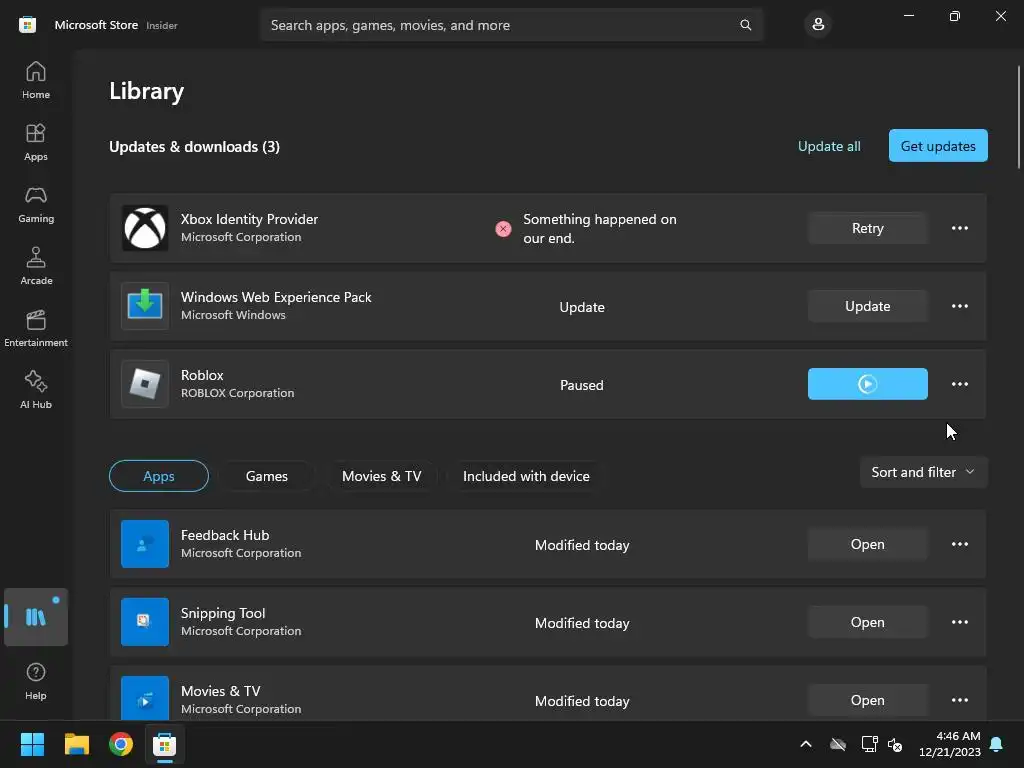The height and width of the screenshot is (768, 1024).
Task: Open the Windows Start menu
Action: [x=32, y=744]
